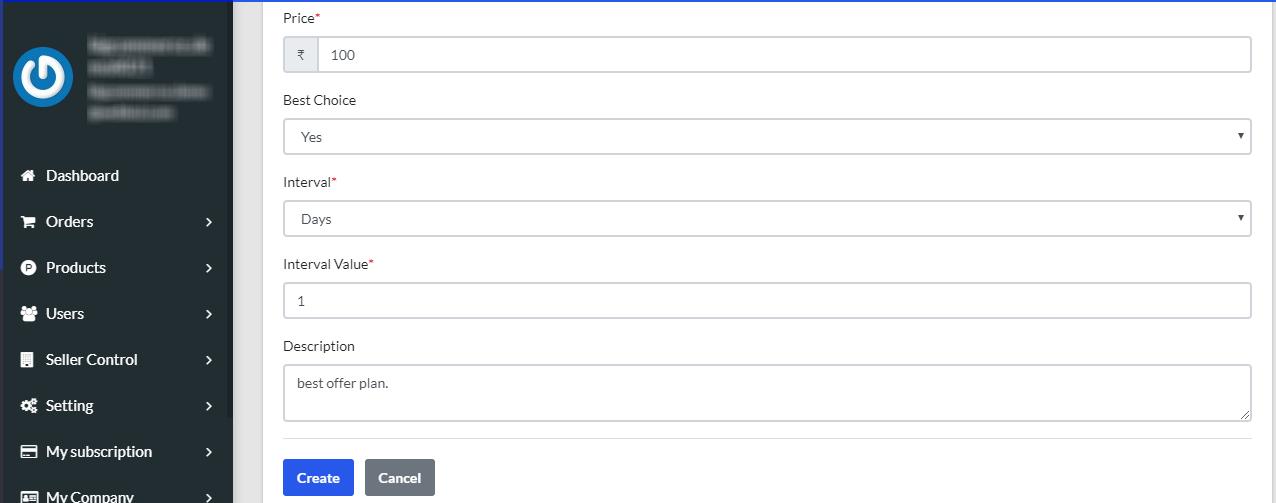
Task: Click the Users group icon
Action: (28, 314)
